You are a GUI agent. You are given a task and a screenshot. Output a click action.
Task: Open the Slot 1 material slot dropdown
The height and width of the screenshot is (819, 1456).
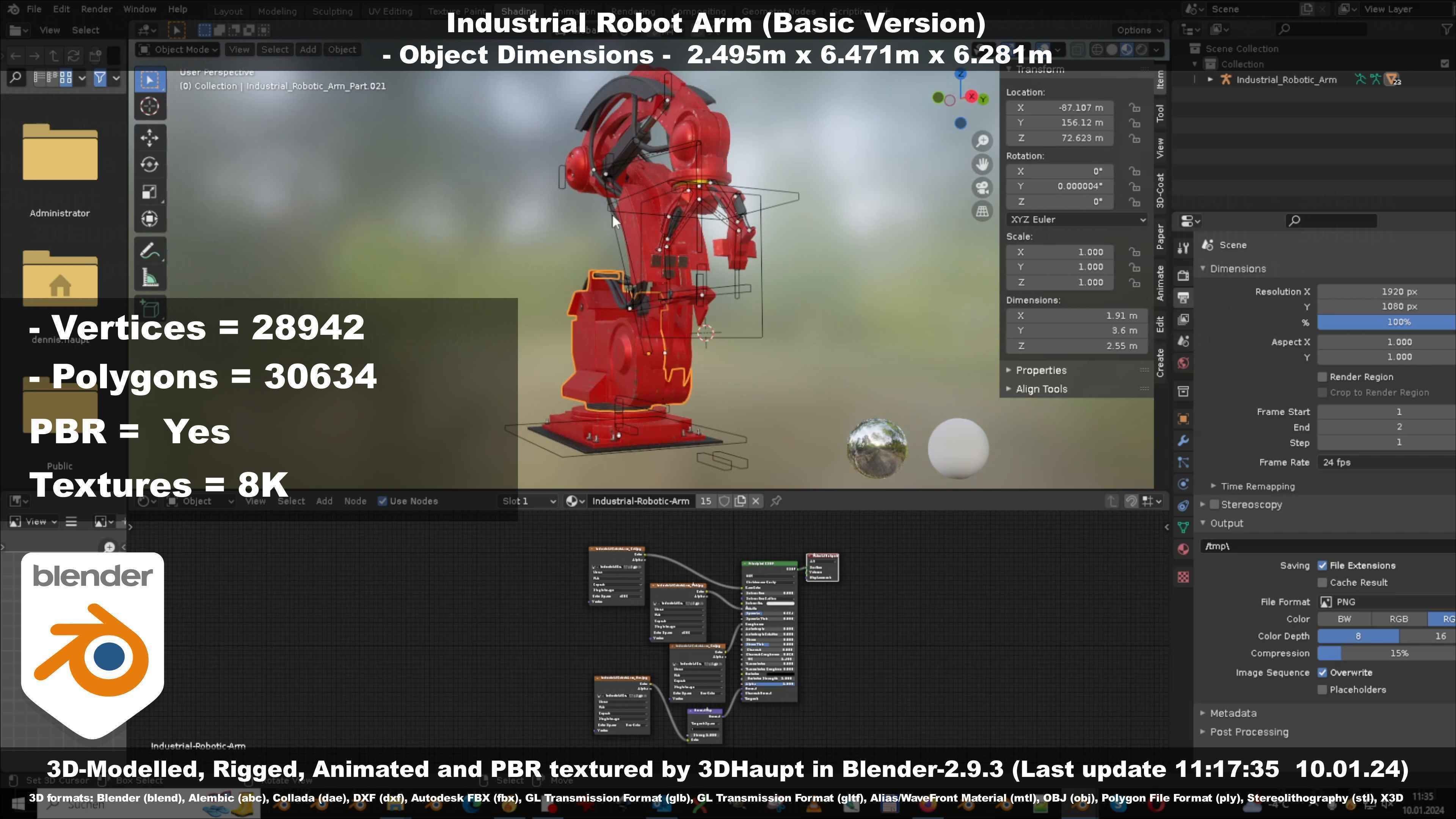pyautogui.click(x=529, y=501)
